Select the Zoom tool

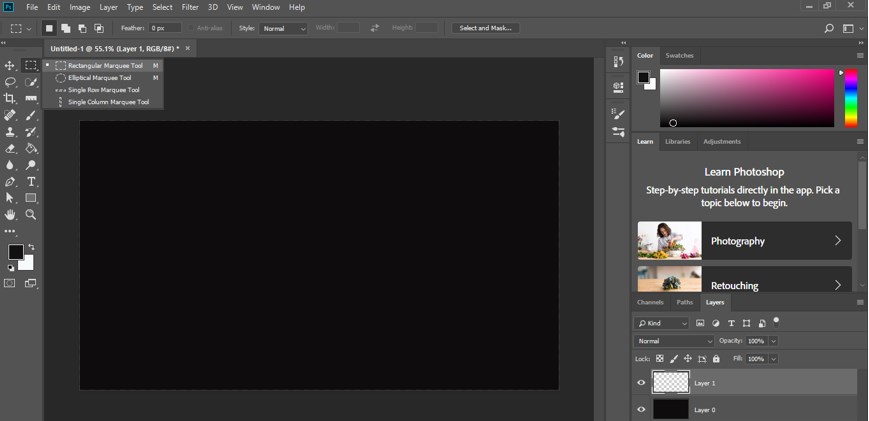(31, 214)
